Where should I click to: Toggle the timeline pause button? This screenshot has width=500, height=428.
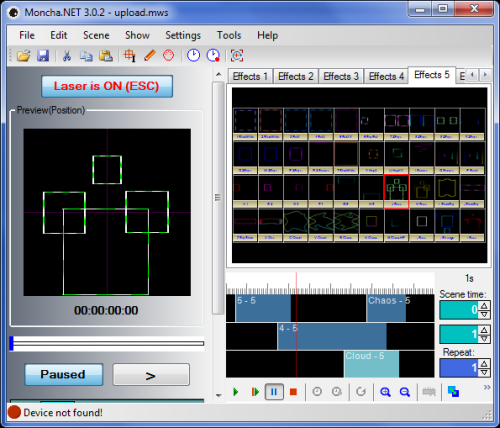tap(274, 392)
